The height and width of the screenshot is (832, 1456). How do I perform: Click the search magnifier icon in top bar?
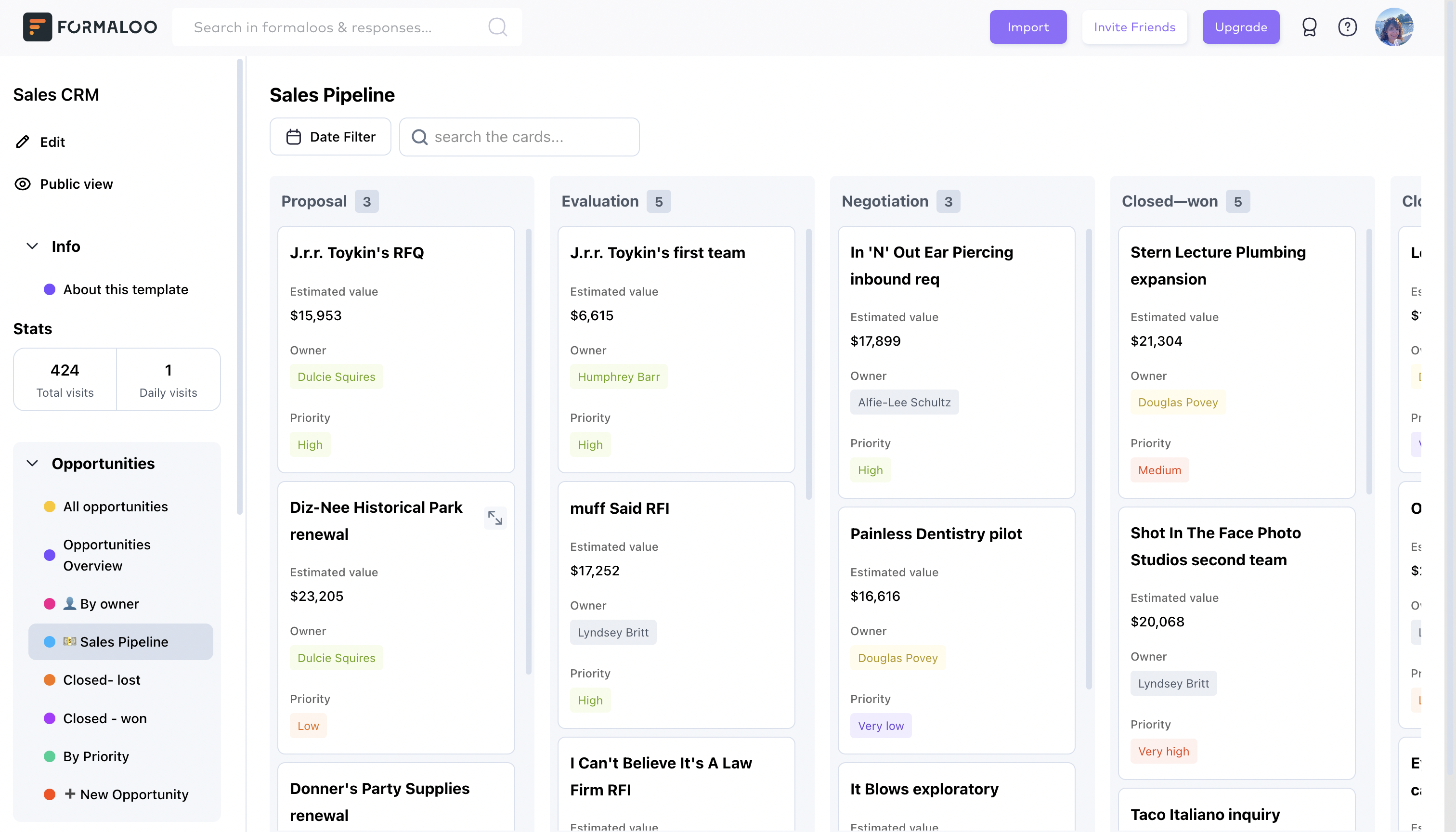(x=497, y=27)
